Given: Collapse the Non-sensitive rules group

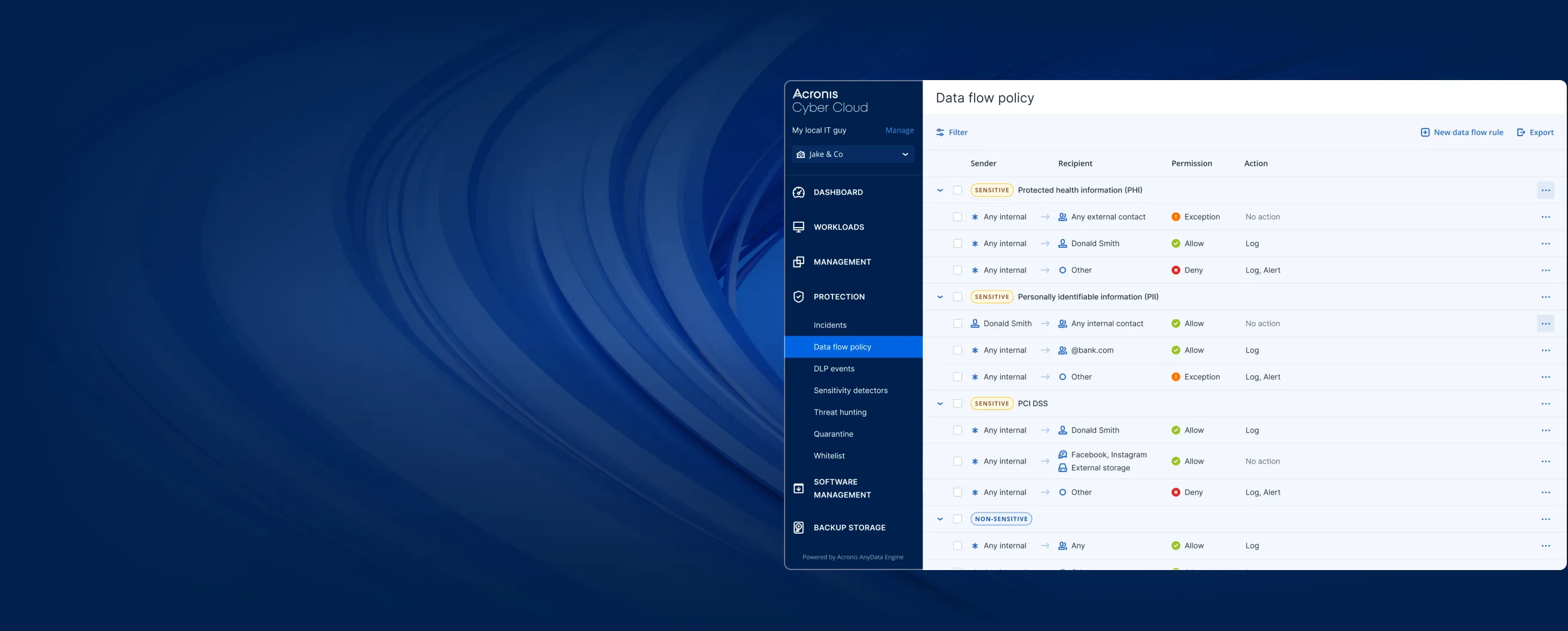Looking at the screenshot, I should pos(940,519).
